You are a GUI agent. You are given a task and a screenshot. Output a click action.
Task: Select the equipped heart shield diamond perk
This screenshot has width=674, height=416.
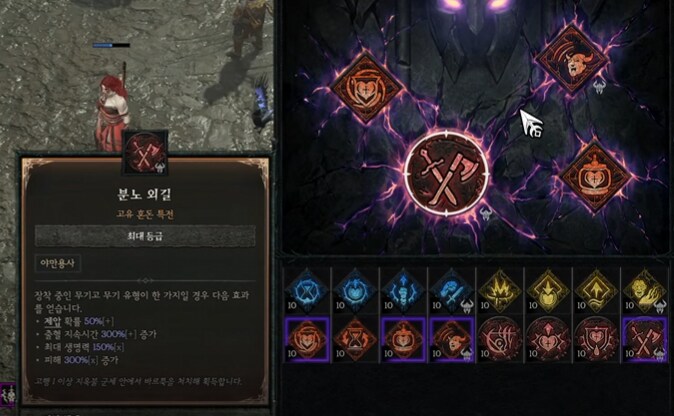pos(366,87)
